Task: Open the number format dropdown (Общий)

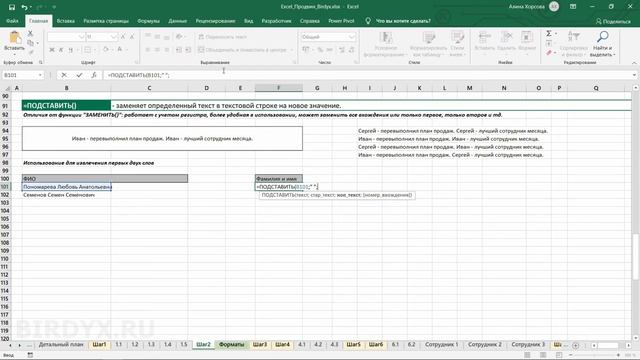Action: 352,37
